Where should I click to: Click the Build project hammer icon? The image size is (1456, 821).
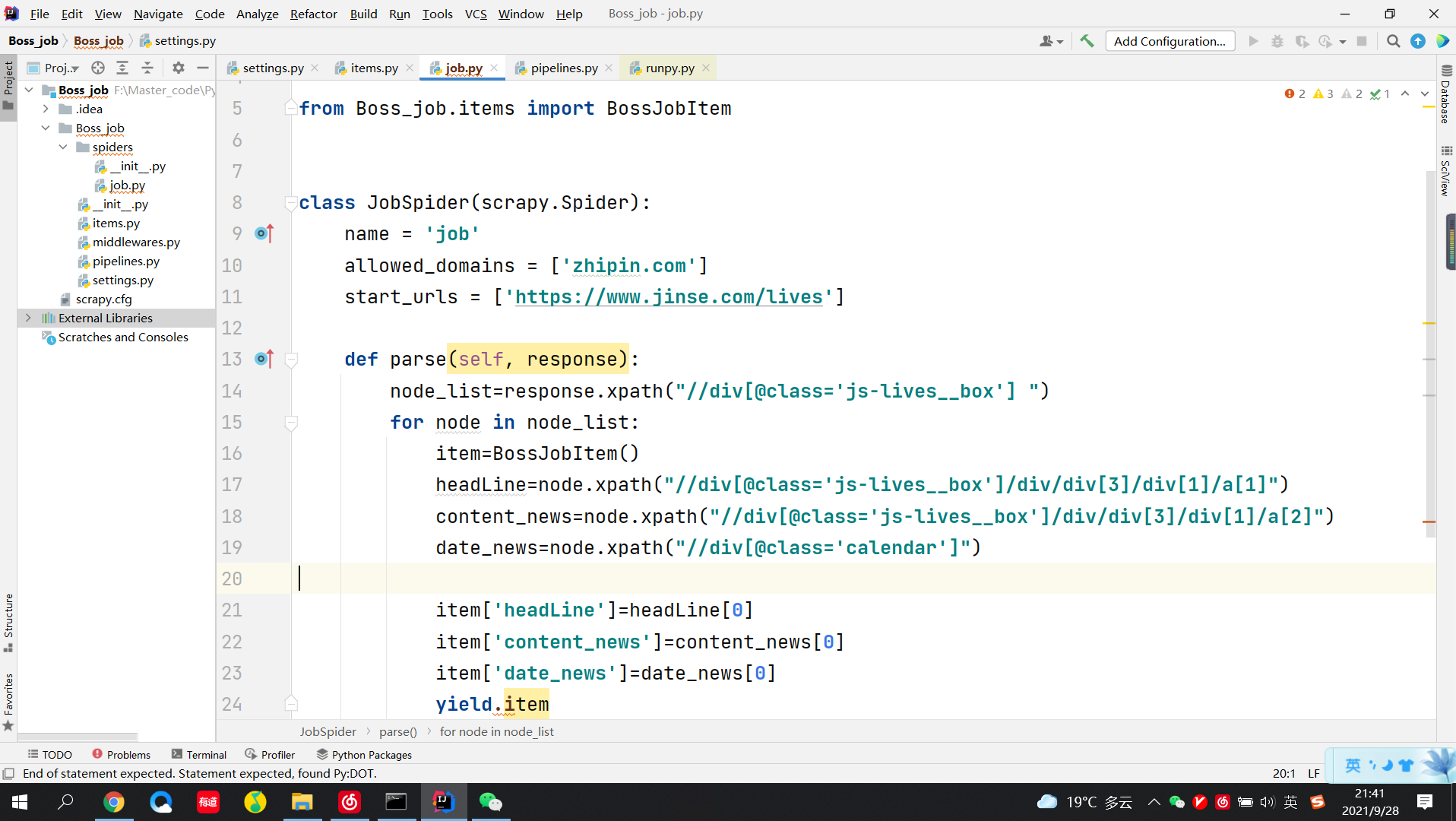[1087, 41]
